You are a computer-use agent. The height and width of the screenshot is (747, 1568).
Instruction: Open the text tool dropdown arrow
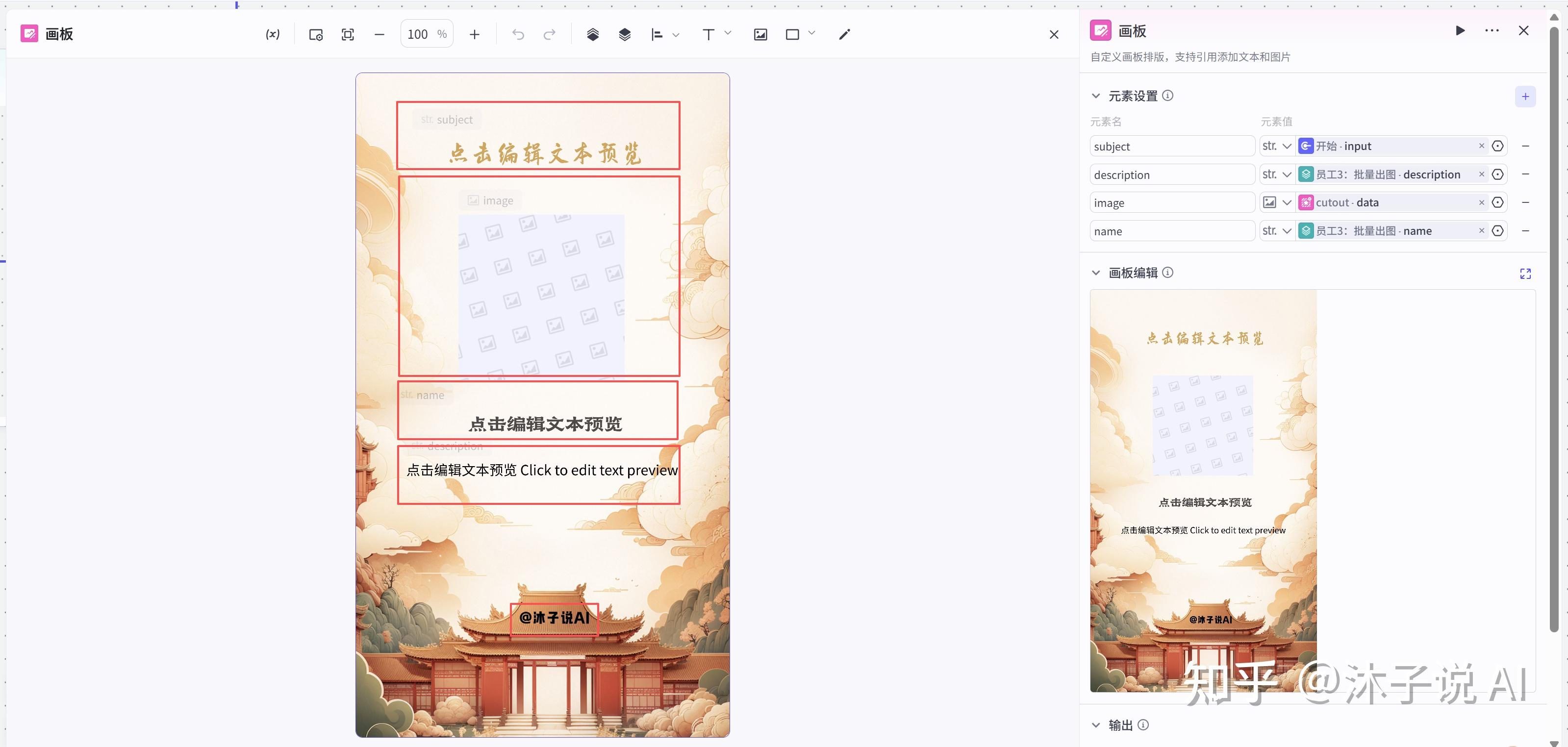pyautogui.click(x=728, y=33)
